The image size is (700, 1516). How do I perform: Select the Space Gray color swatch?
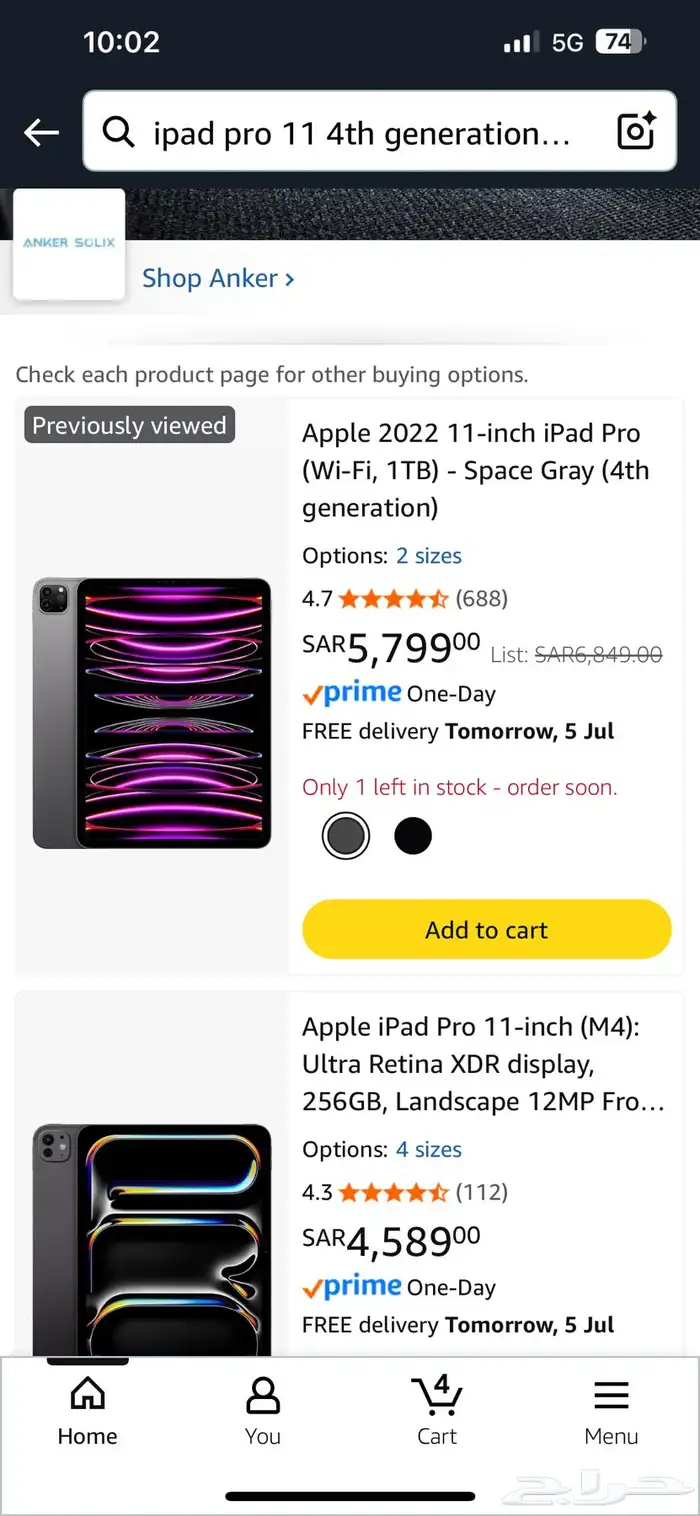point(346,836)
